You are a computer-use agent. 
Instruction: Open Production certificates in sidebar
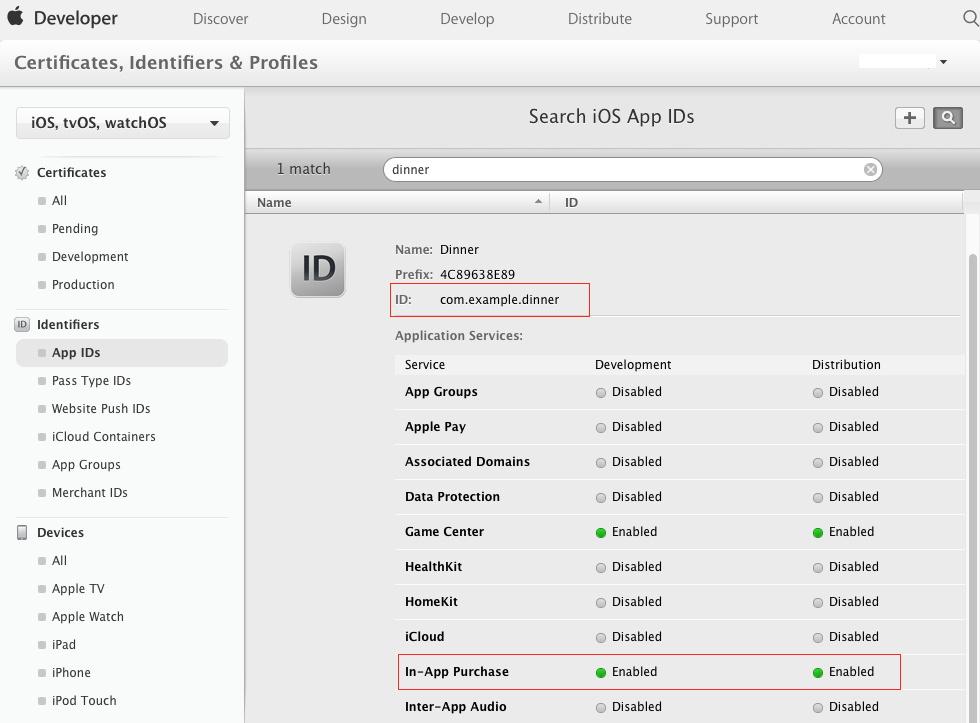[x=83, y=285]
